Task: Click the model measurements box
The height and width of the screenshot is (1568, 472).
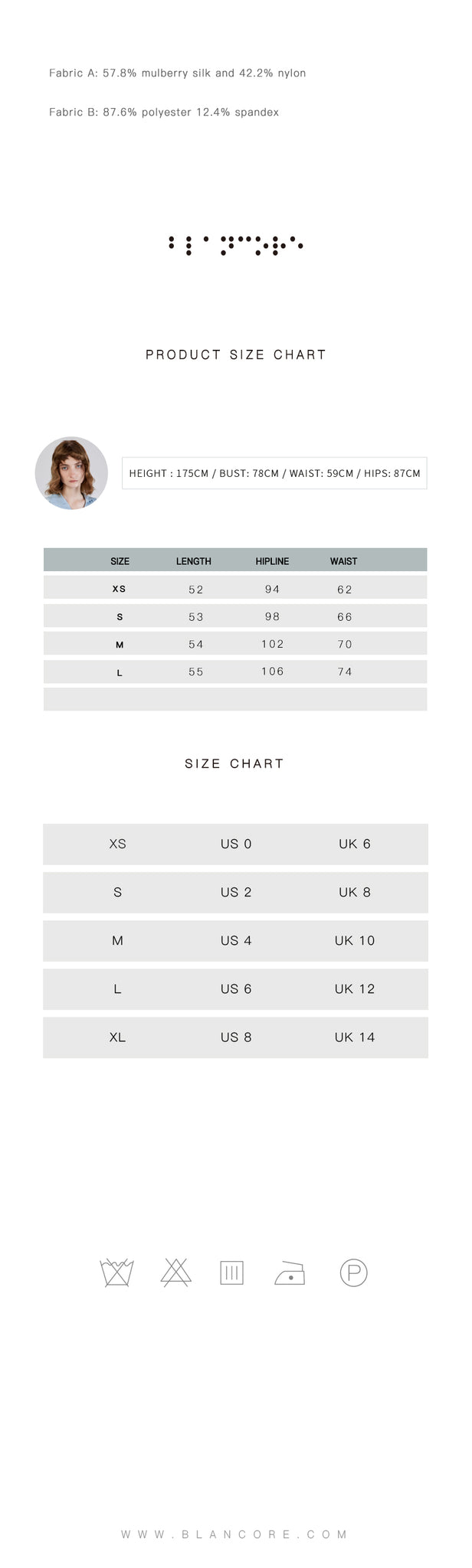Action: point(274,473)
